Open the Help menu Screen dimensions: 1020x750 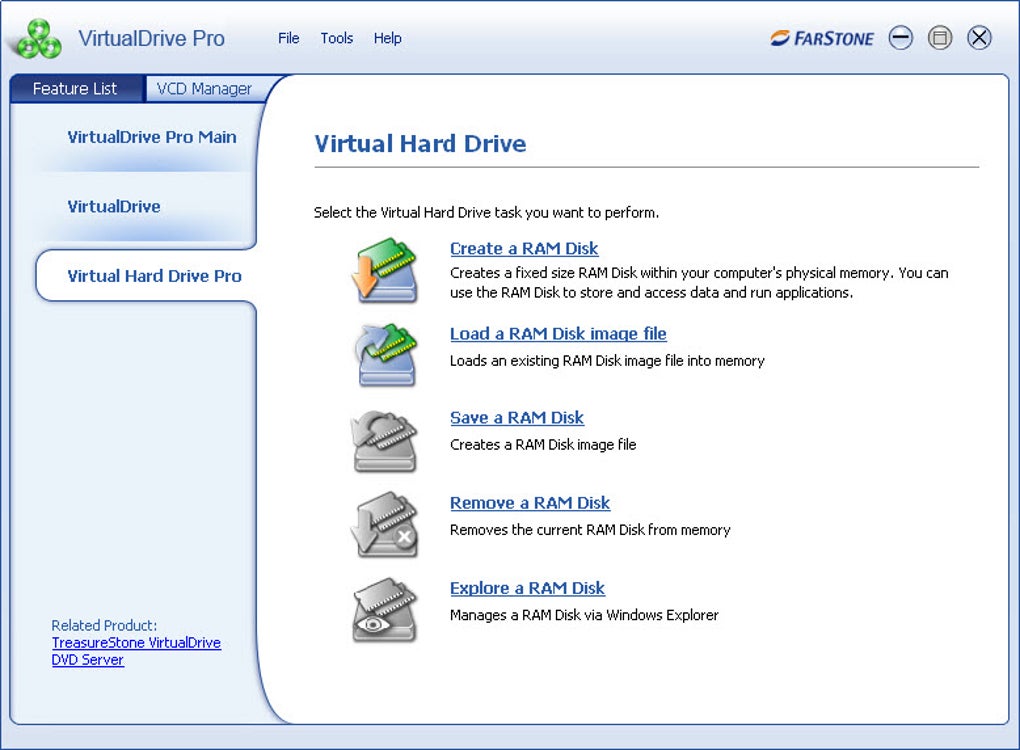coord(388,38)
